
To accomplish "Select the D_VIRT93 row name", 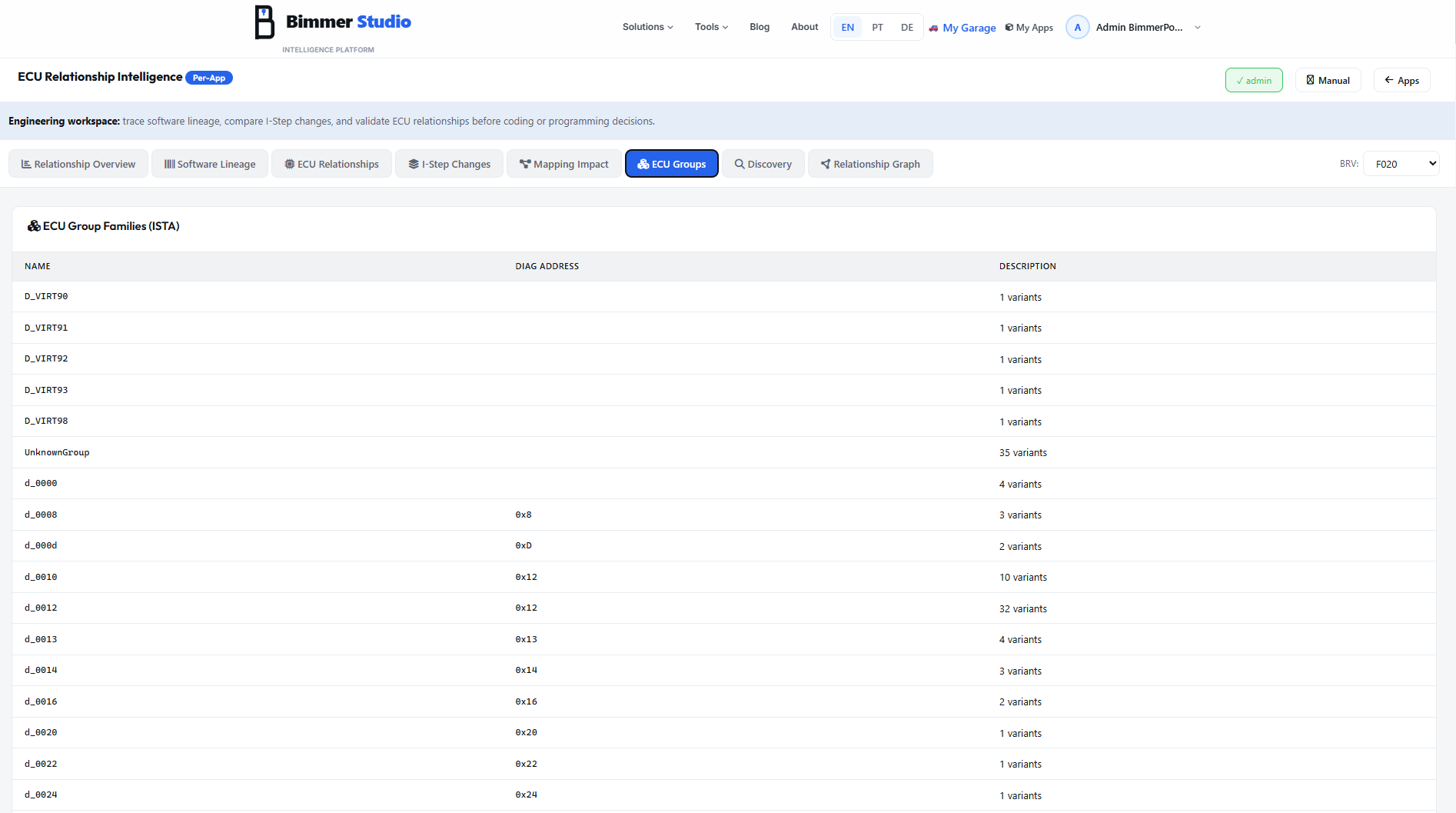I will point(46,390).
